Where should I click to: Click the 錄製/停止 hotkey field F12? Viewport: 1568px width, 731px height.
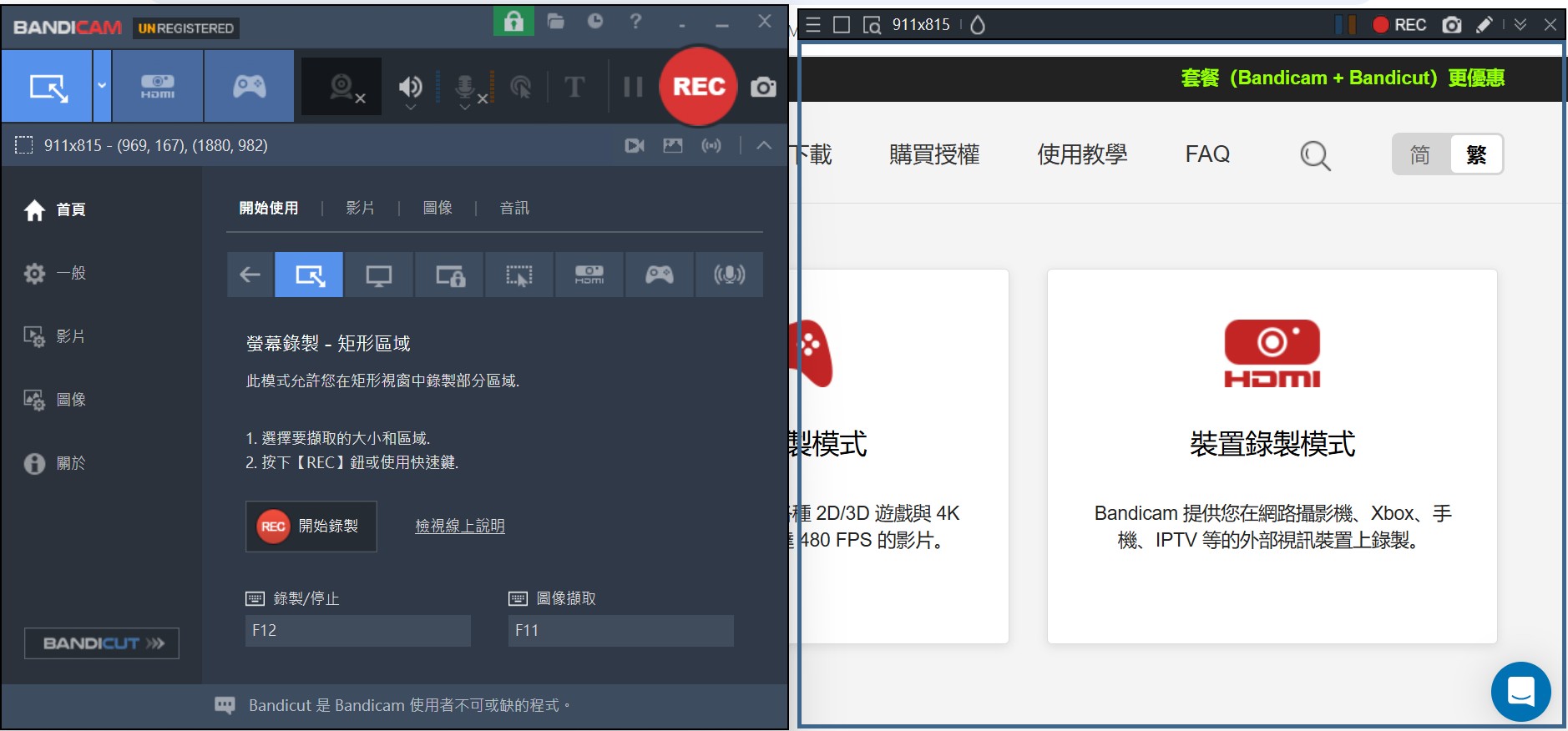(358, 631)
